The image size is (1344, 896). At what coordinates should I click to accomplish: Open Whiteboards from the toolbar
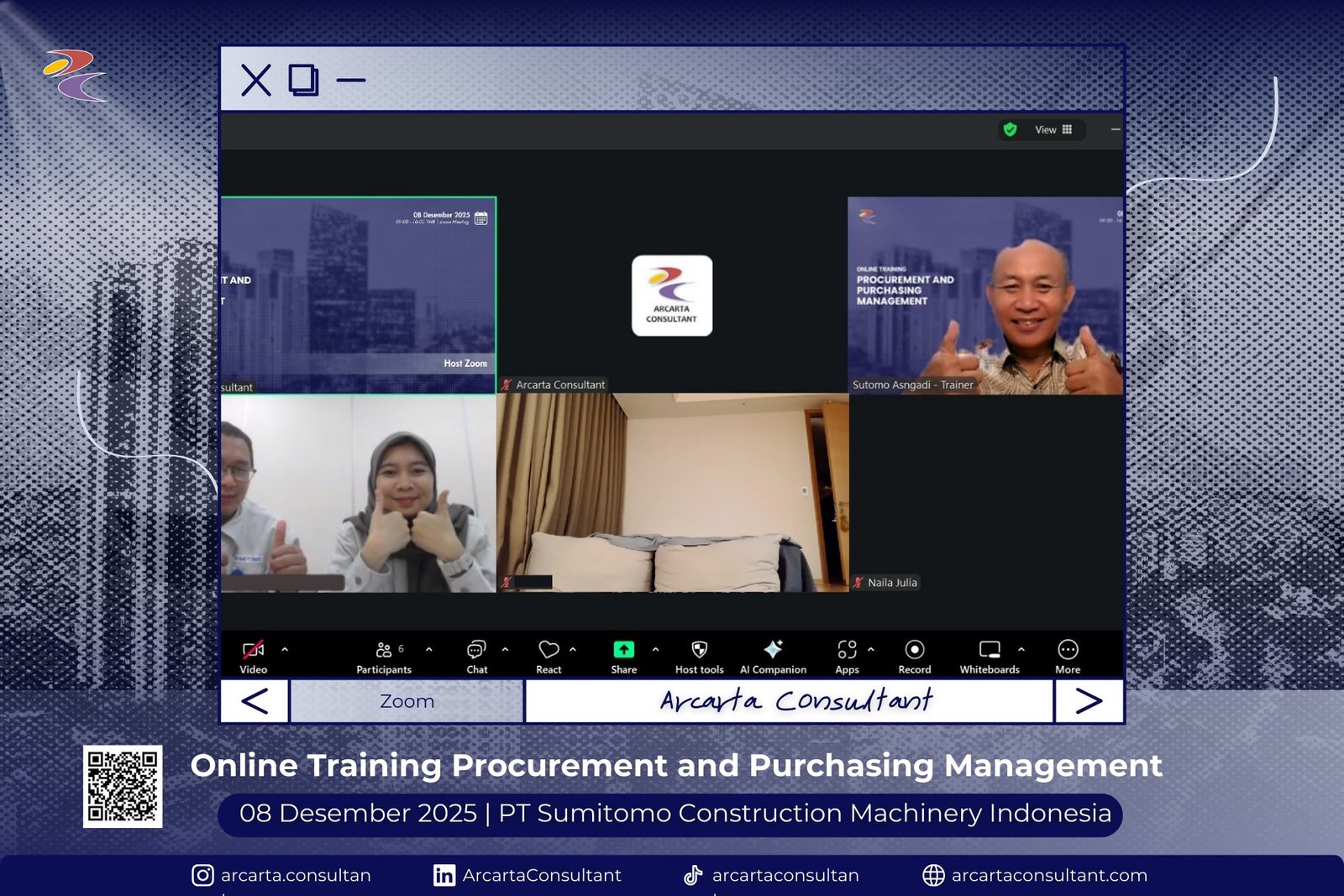(x=990, y=650)
